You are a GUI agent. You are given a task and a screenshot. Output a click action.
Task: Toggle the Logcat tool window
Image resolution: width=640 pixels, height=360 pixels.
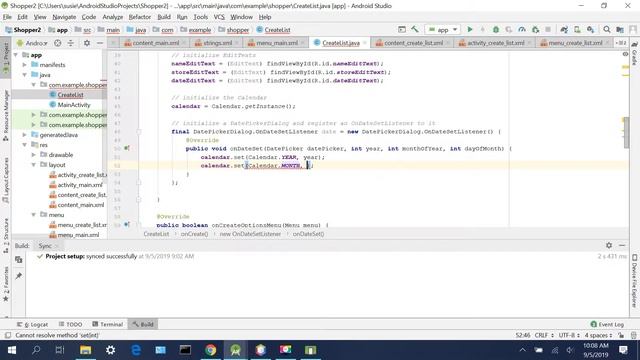33,324
